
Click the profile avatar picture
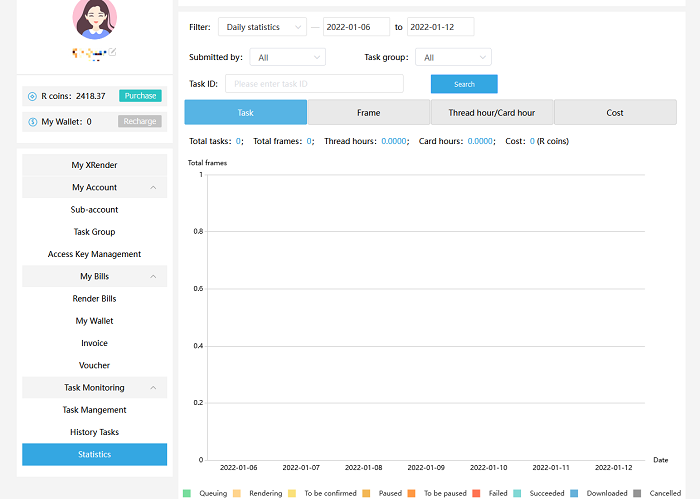pos(95,17)
